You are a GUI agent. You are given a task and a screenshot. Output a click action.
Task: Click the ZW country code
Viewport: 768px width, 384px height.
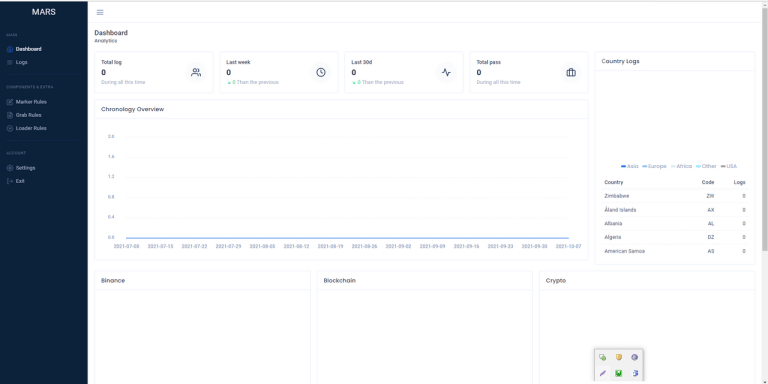(710, 196)
